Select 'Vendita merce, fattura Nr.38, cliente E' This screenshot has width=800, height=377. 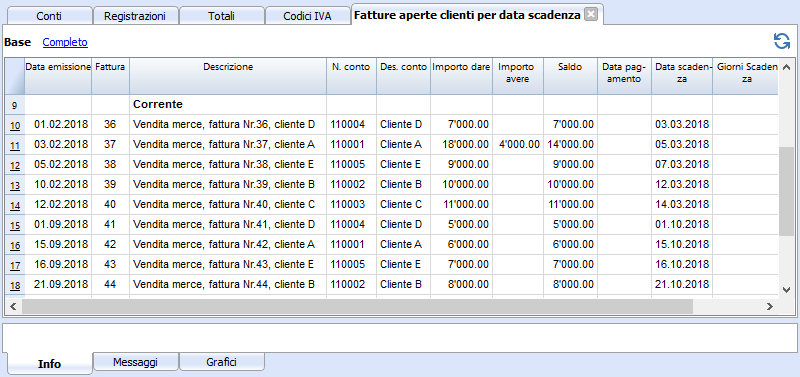click(224, 165)
